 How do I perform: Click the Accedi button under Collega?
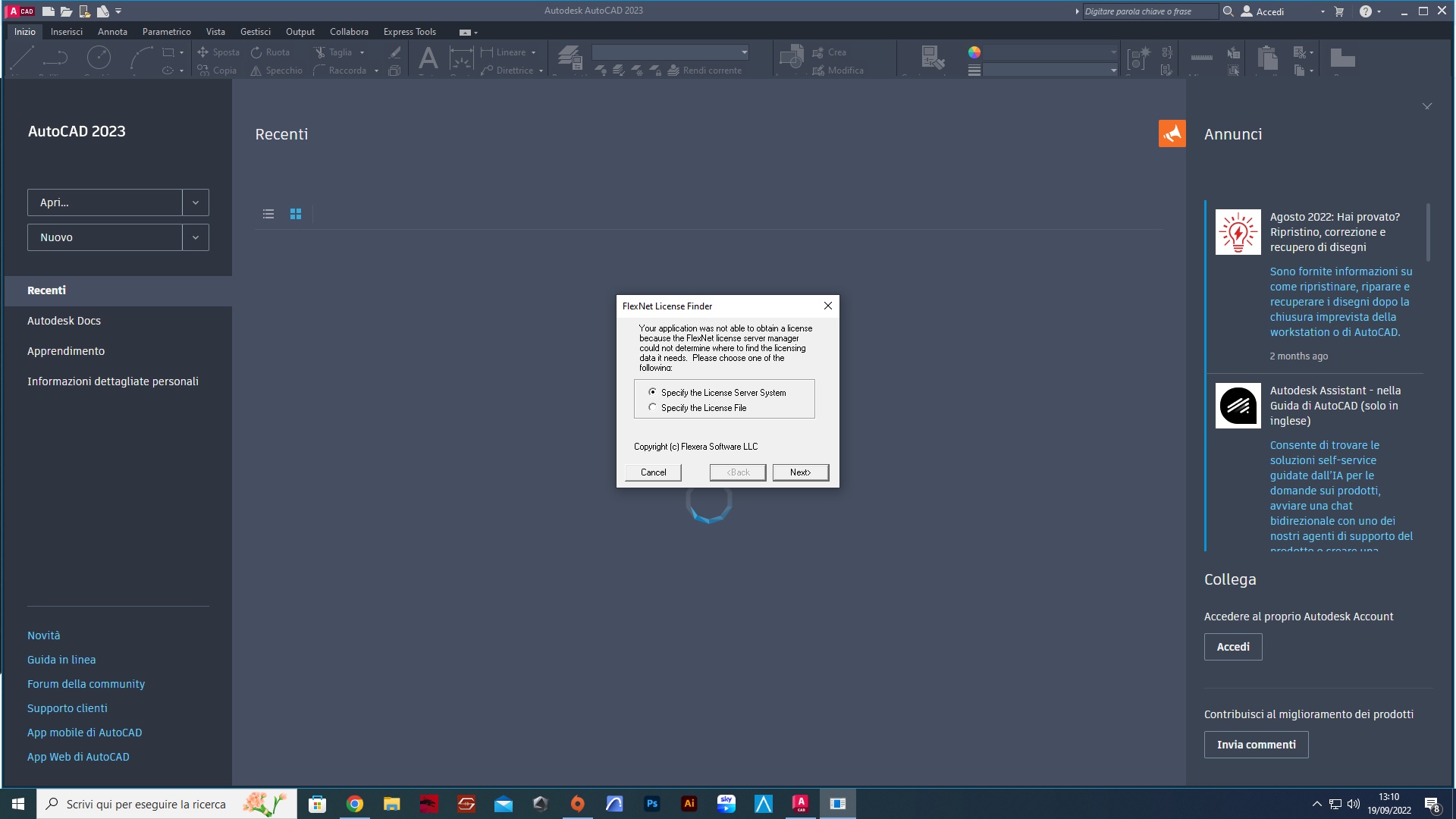(x=1233, y=647)
